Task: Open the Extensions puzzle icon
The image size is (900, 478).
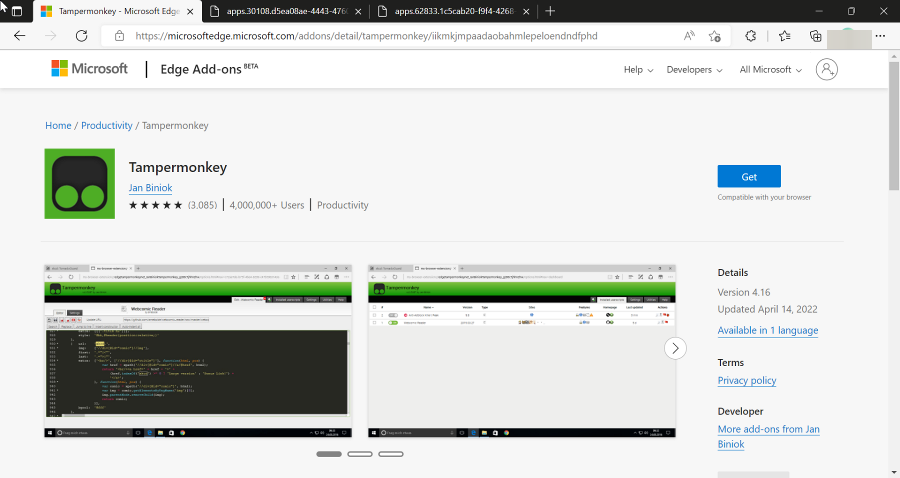Action: [x=751, y=36]
